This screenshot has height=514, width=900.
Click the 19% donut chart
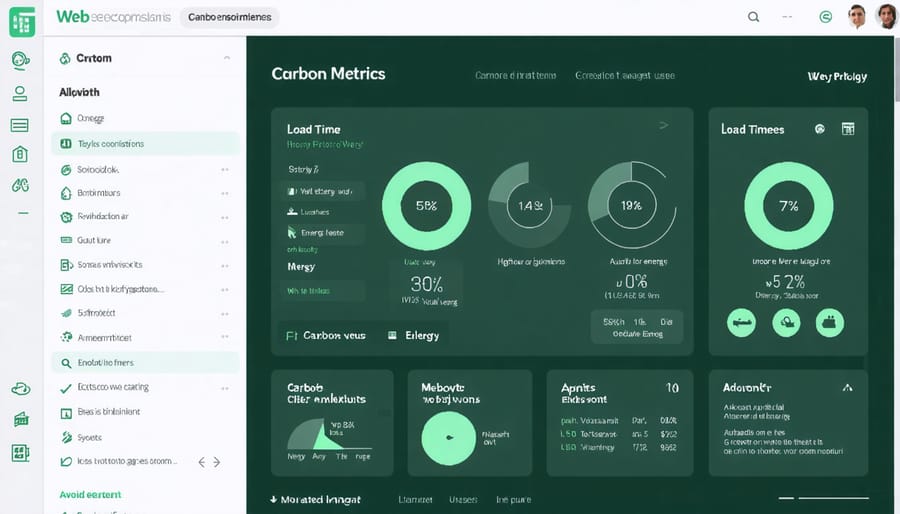pyautogui.click(x=631, y=205)
